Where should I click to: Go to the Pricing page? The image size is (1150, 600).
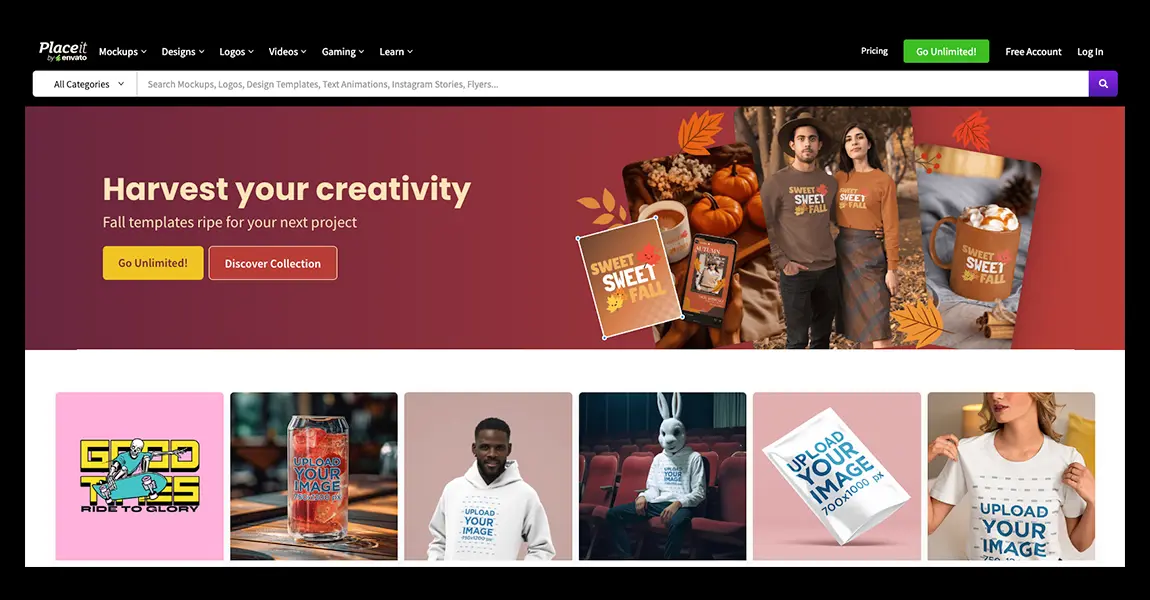pyautogui.click(x=874, y=51)
